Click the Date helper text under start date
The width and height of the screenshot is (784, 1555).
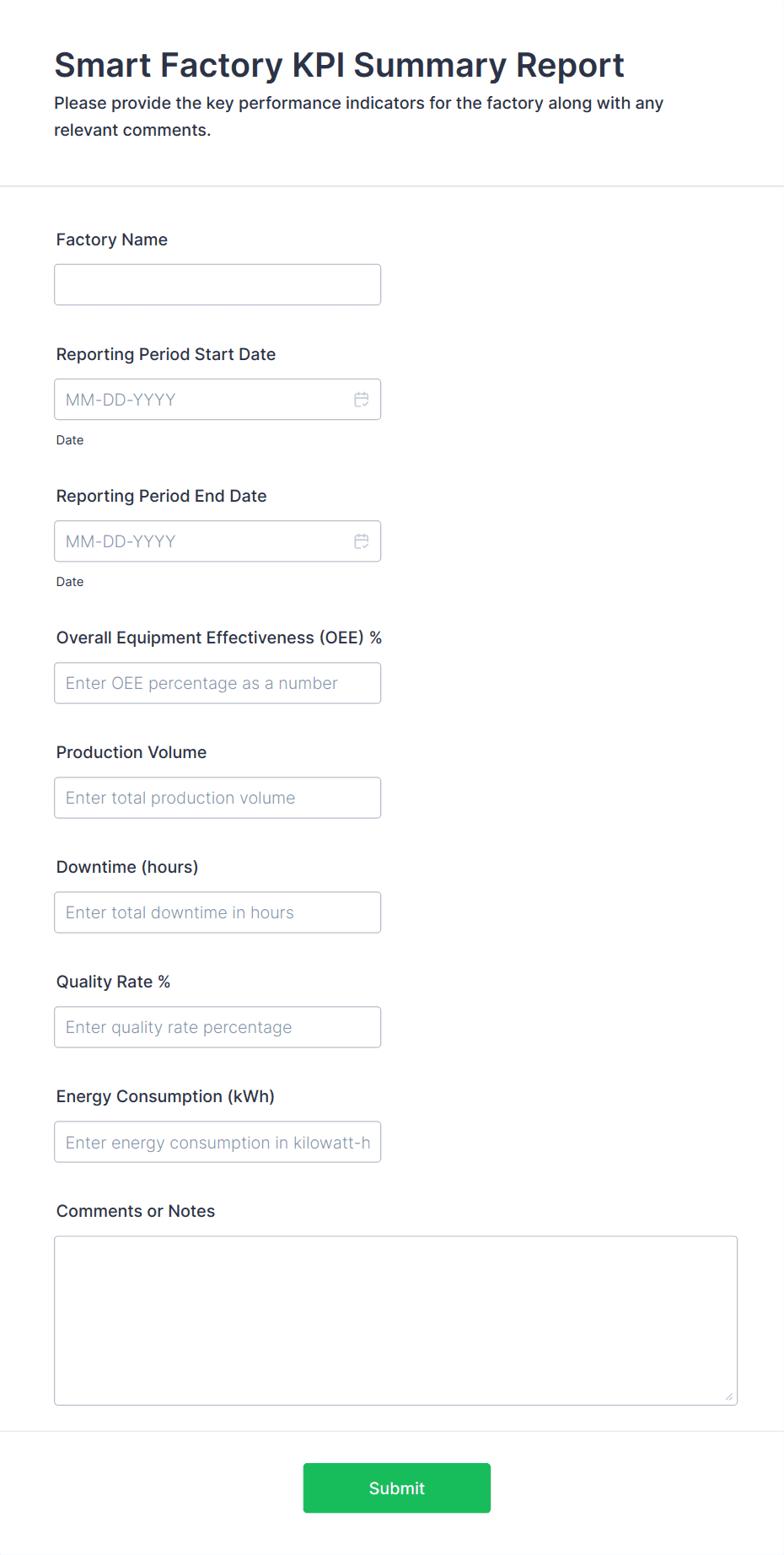pyautogui.click(x=70, y=439)
